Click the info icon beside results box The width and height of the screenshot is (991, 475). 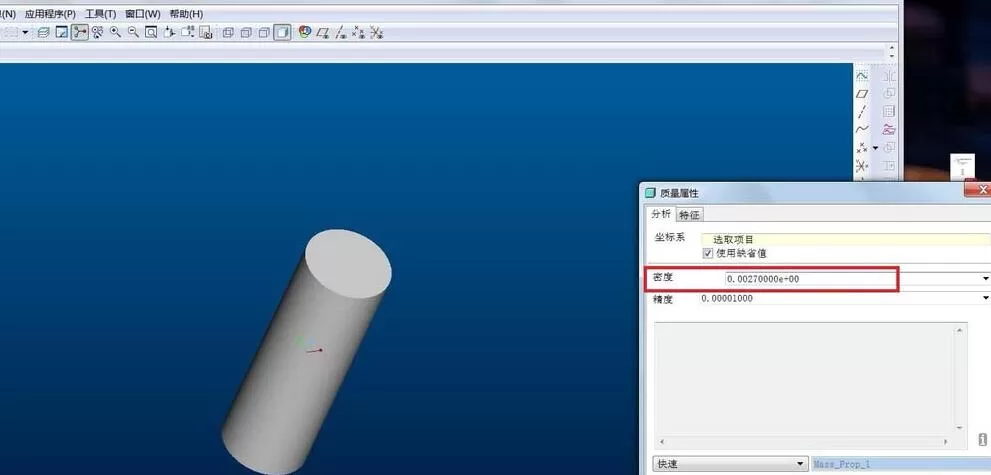pos(982,439)
